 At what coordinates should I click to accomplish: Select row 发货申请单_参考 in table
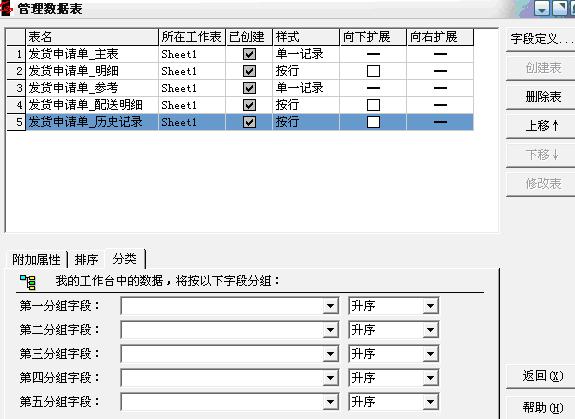tap(240, 88)
